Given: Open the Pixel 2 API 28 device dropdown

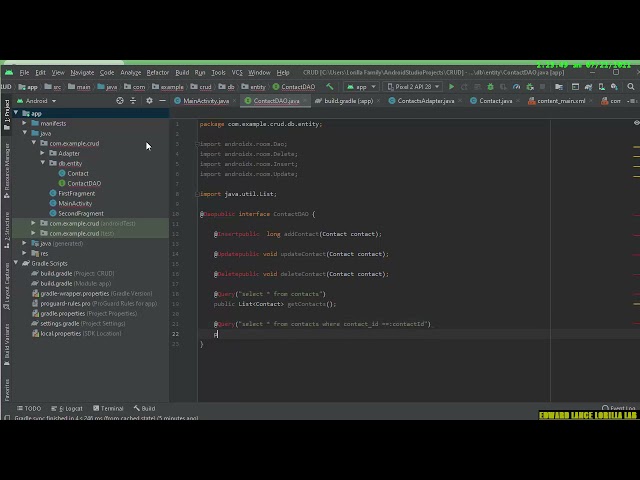Looking at the screenshot, I should 413,87.
